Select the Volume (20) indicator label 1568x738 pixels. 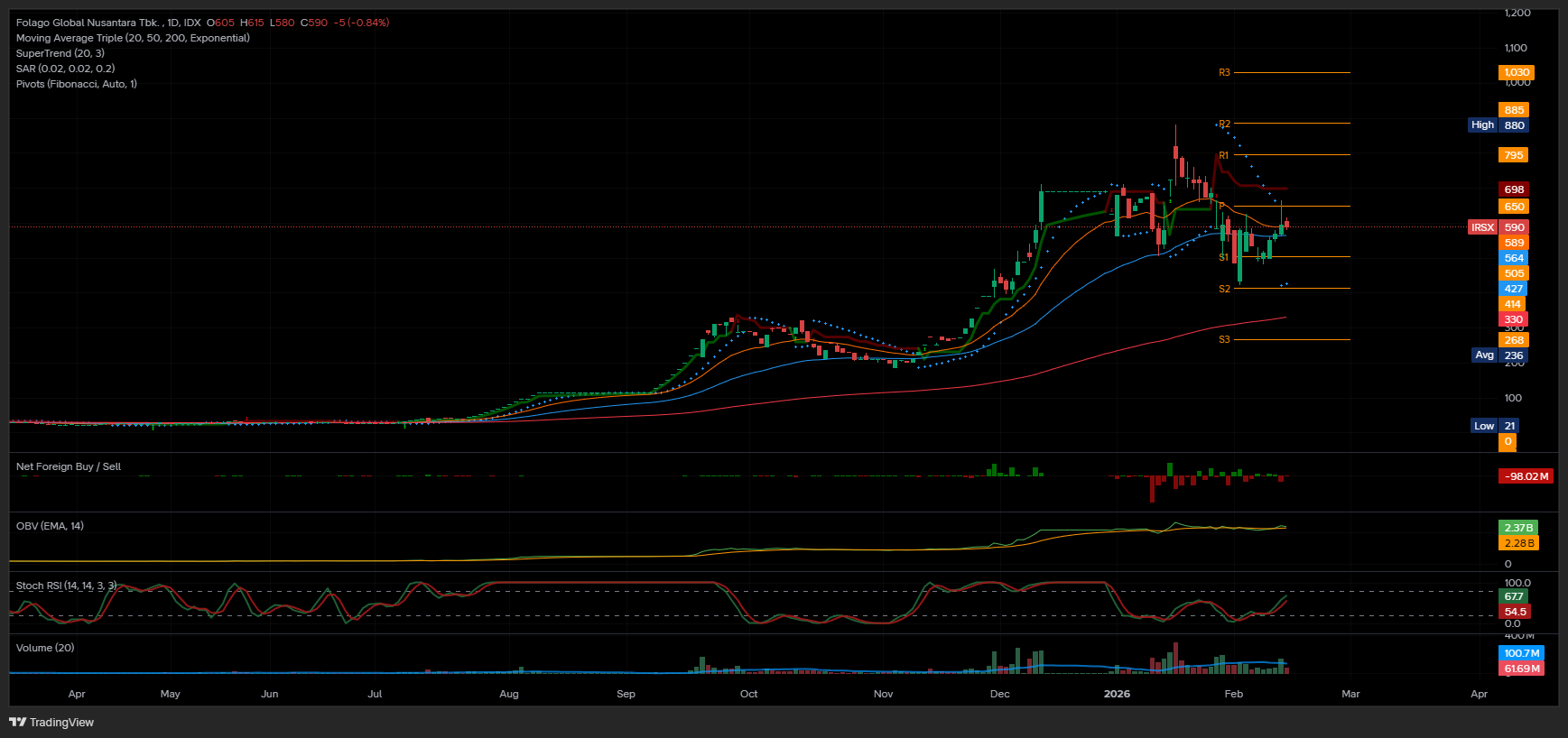[45, 648]
